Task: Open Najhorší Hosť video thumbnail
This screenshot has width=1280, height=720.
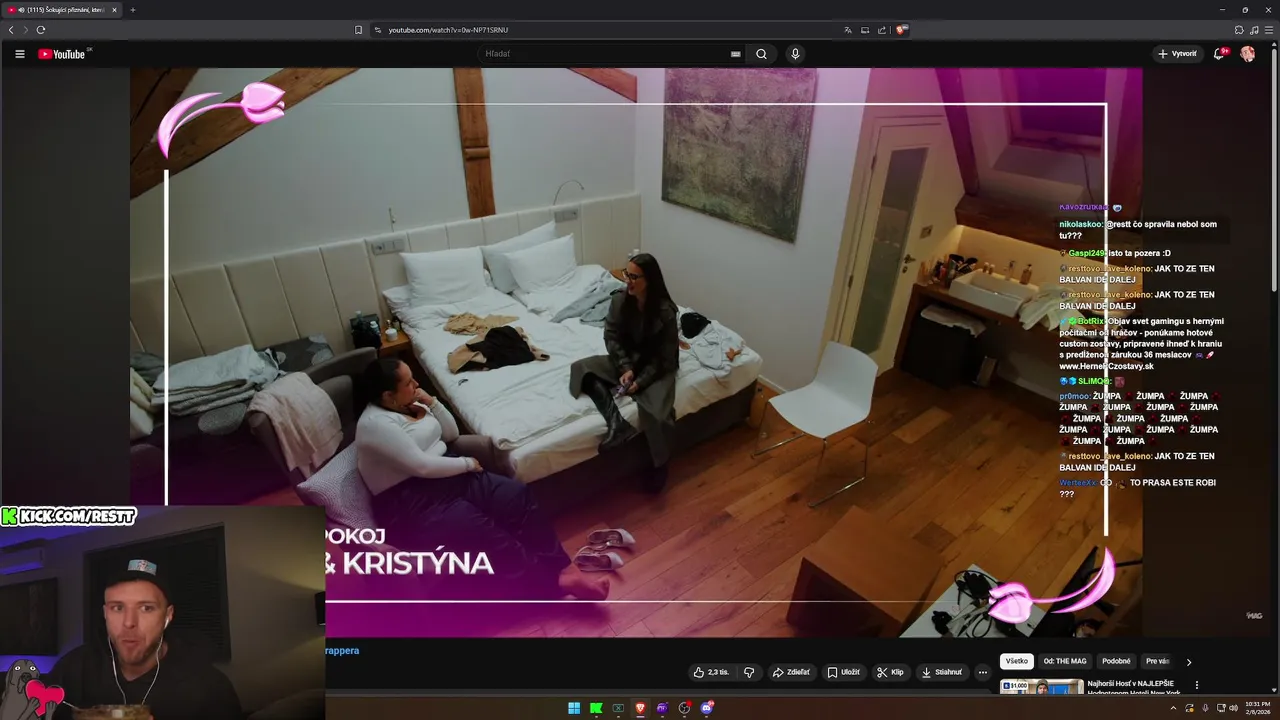Action: pyautogui.click(x=1042, y=687)
